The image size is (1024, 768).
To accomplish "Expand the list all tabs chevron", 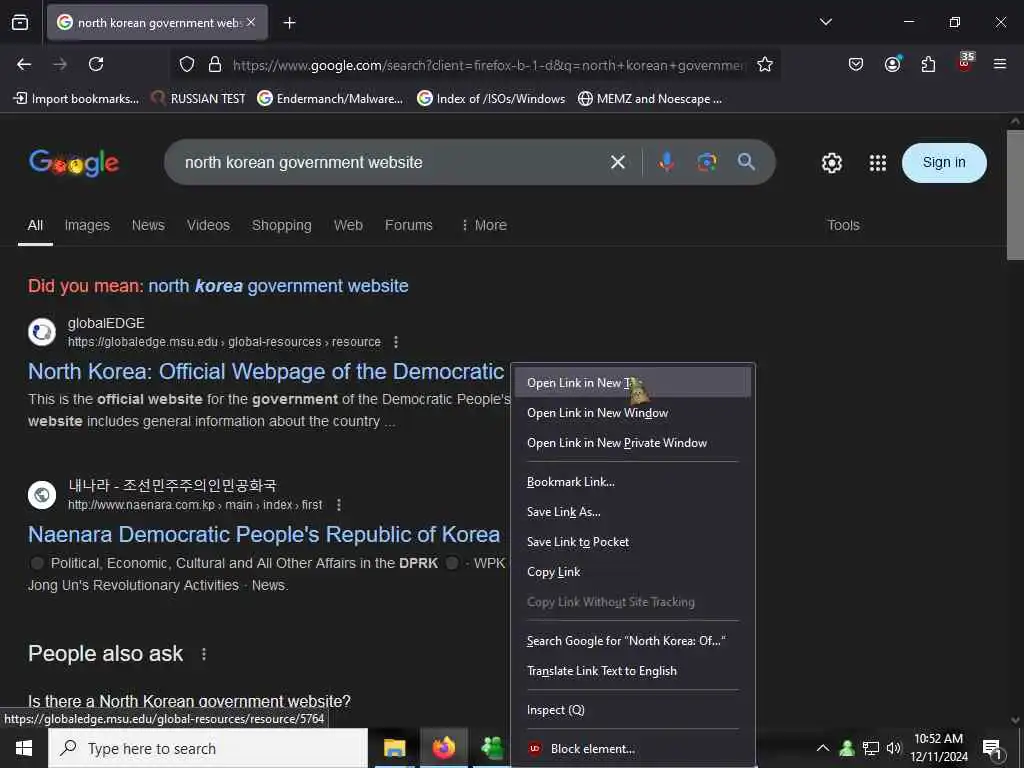I will pyautogui.click(x=825, y=22).
